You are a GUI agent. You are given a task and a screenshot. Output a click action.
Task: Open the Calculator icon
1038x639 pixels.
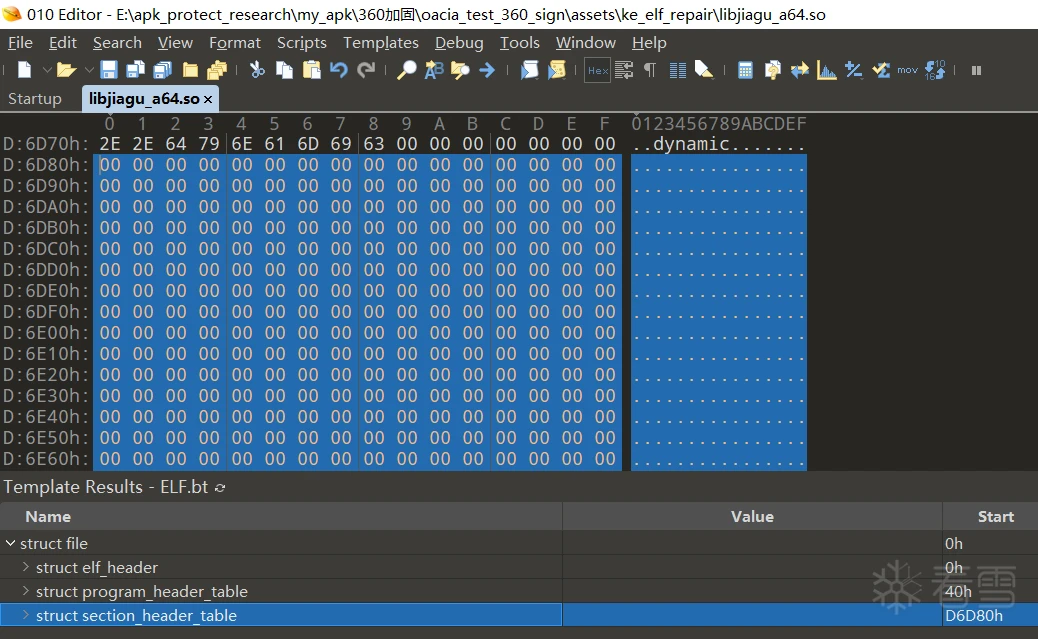coord(745,70)
